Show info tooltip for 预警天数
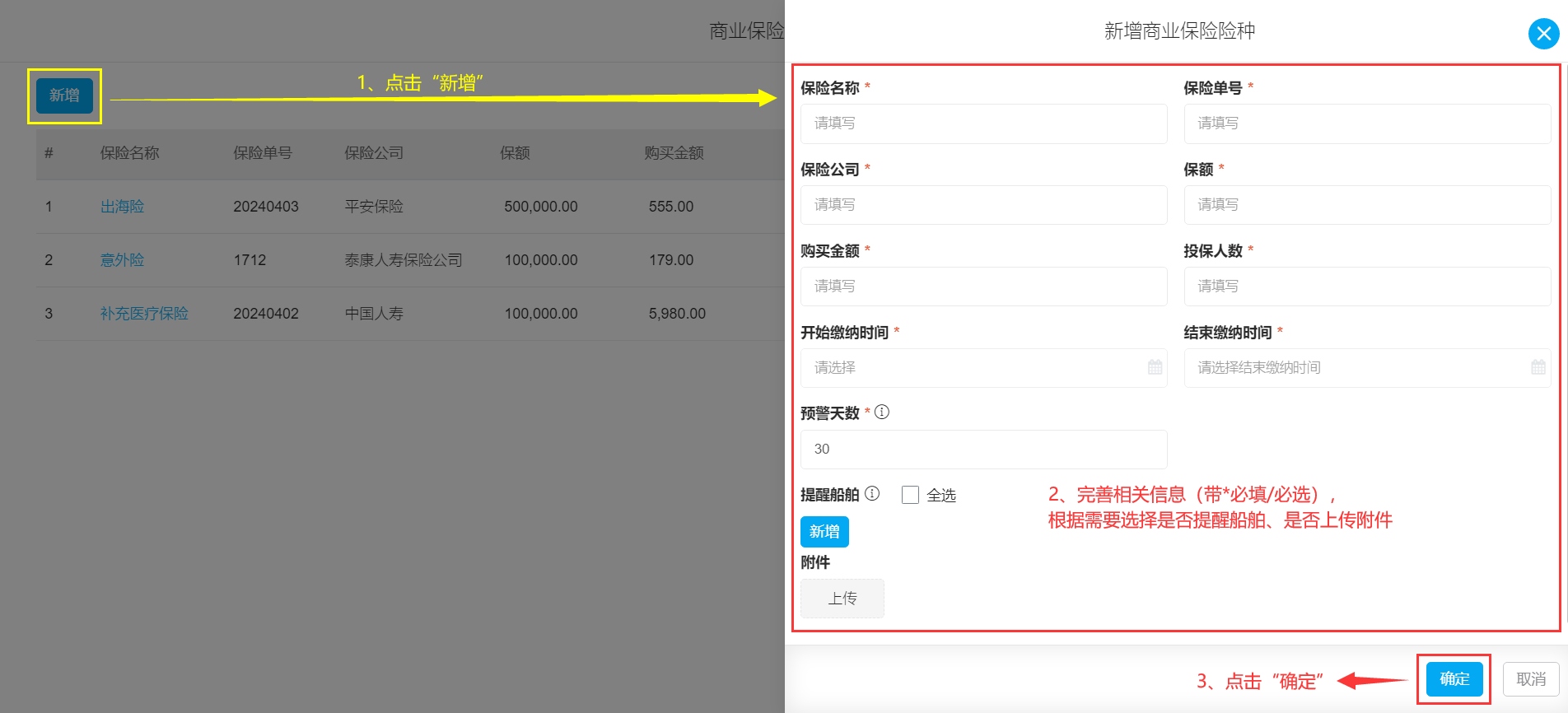The width and height of the screenshot is (1568, 713). [x=882, y=412]
